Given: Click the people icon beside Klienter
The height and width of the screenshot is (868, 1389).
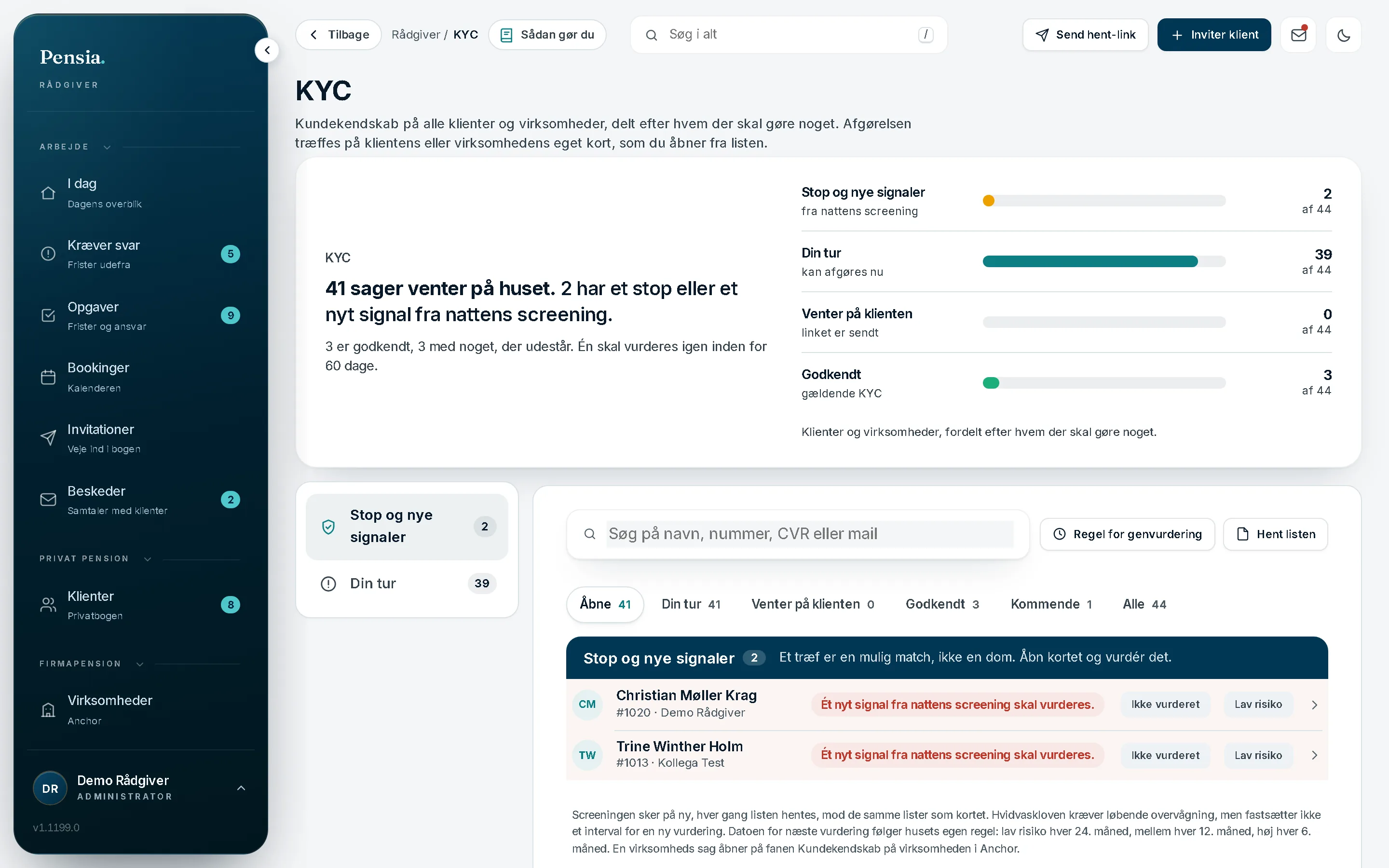Looking at the screenshot, I should (x=48, y=605).
